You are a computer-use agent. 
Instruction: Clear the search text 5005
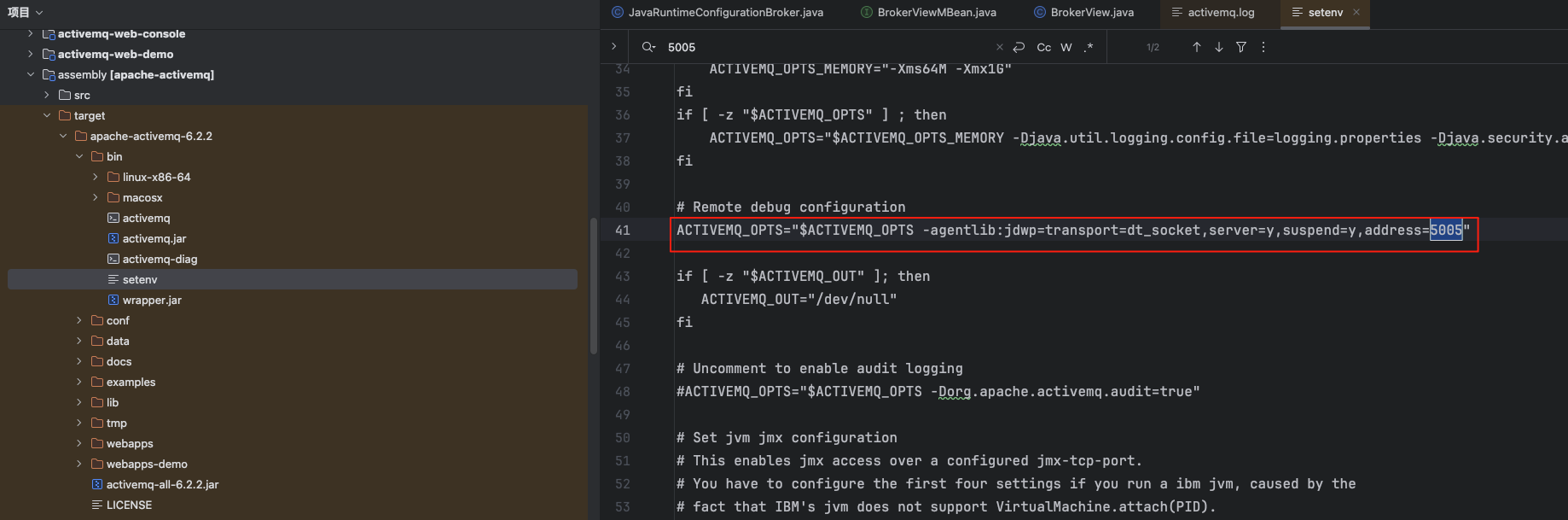tap(999, 47)
